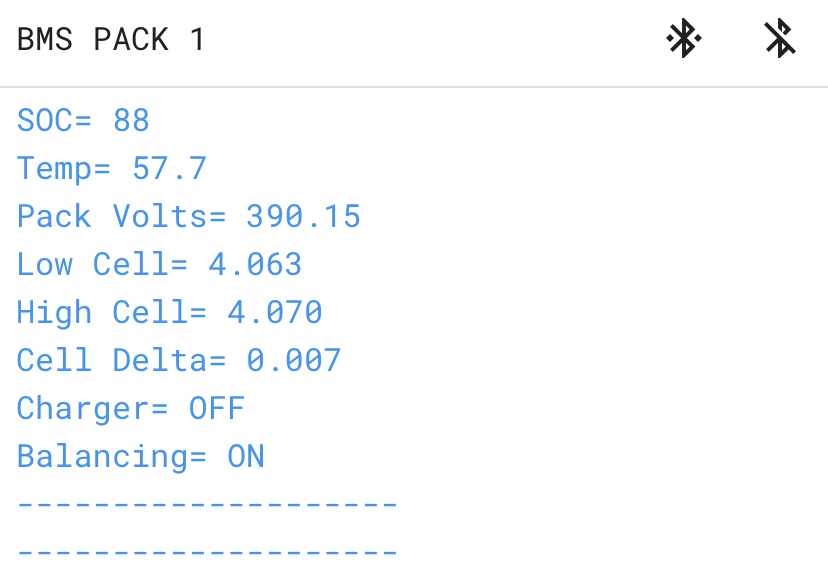The height and width of the screenshot is (563, 828).
Task: Select the Low Cell= 4.063 line
Action: tap(159, 264)
